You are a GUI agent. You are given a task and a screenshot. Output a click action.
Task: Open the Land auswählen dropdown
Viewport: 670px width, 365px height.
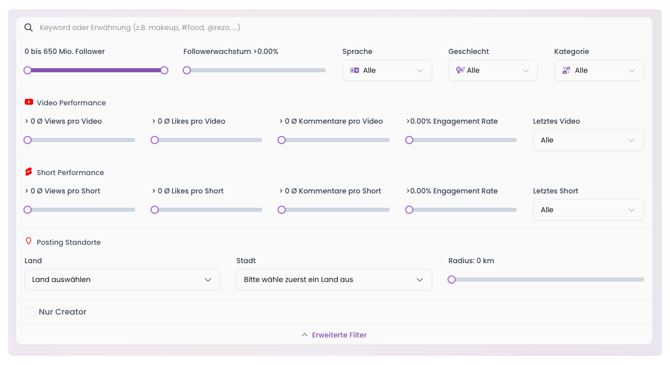(122, 280)
